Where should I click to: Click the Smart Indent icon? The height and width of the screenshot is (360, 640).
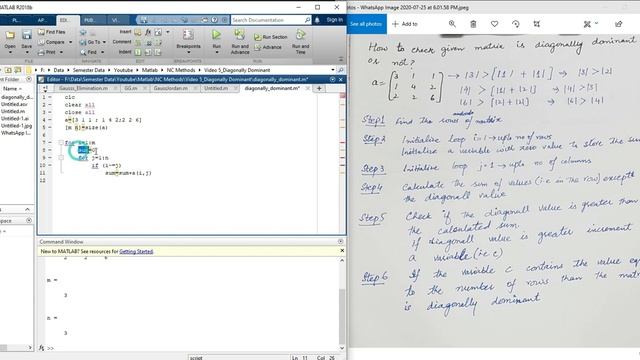click(138, 52)
